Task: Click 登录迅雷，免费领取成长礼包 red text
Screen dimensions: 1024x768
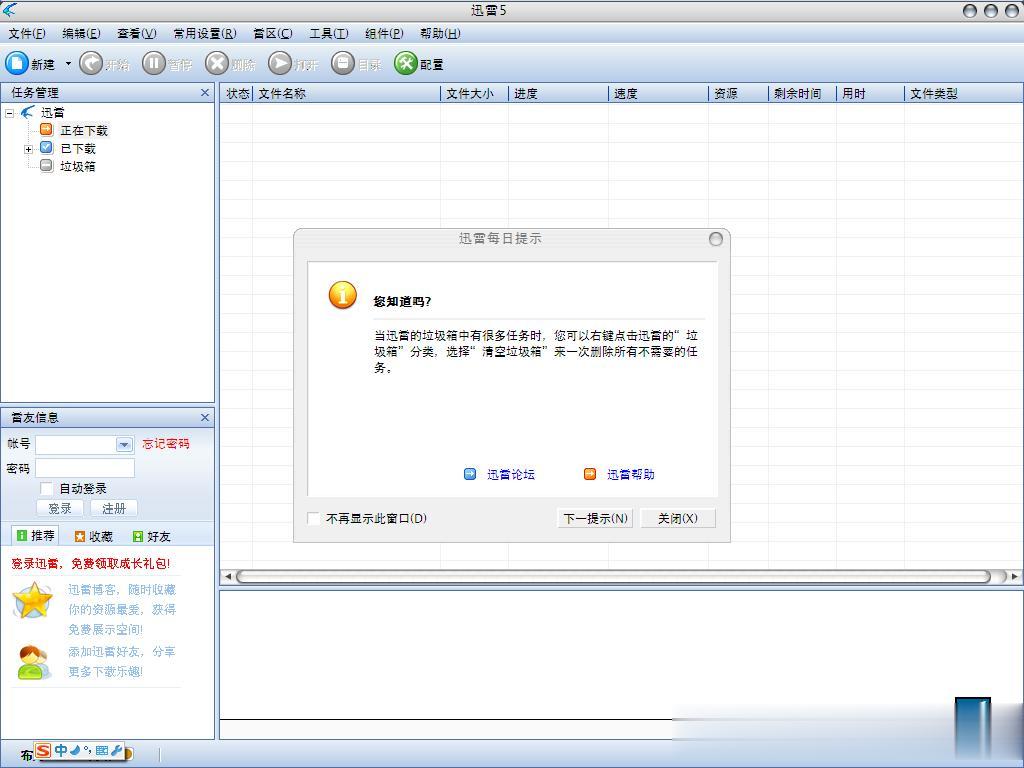Action: [x=90, y=564]
